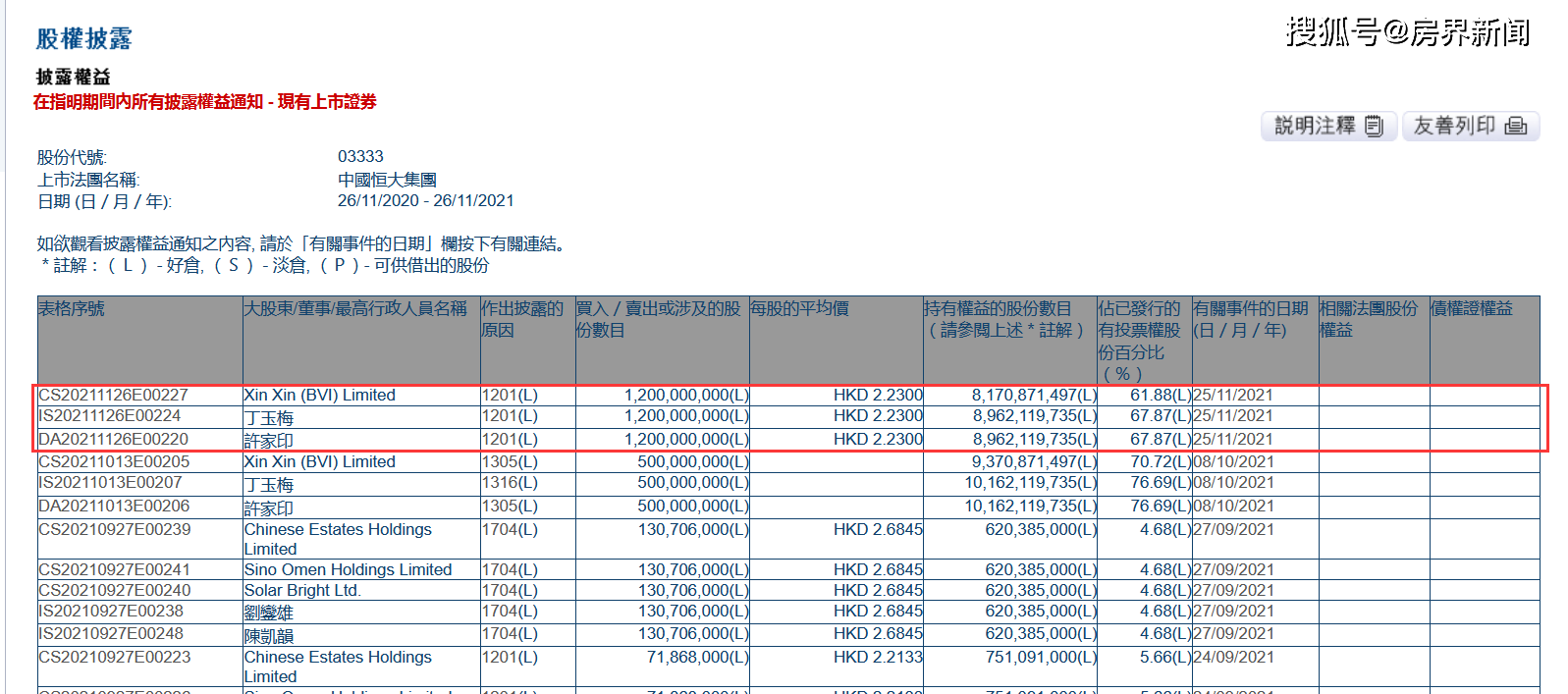
Task: Click 許家印 in row DA20211126E00220
Action: point(269,442)
